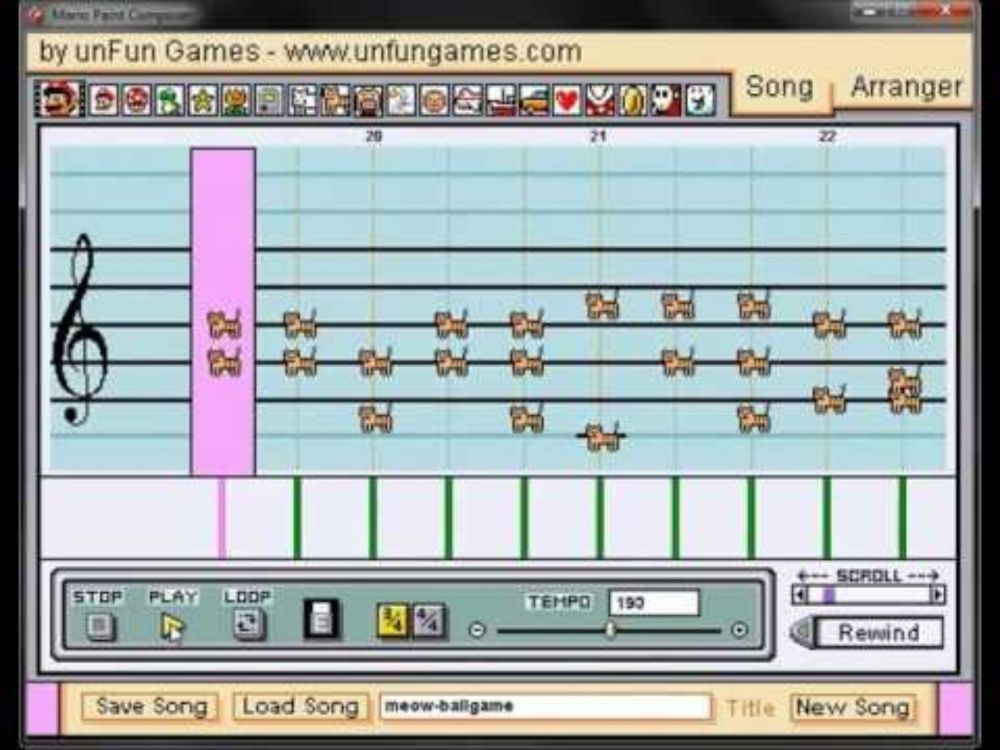
Task: Select the Game Boy instrument icon
Action: (268, 101)
